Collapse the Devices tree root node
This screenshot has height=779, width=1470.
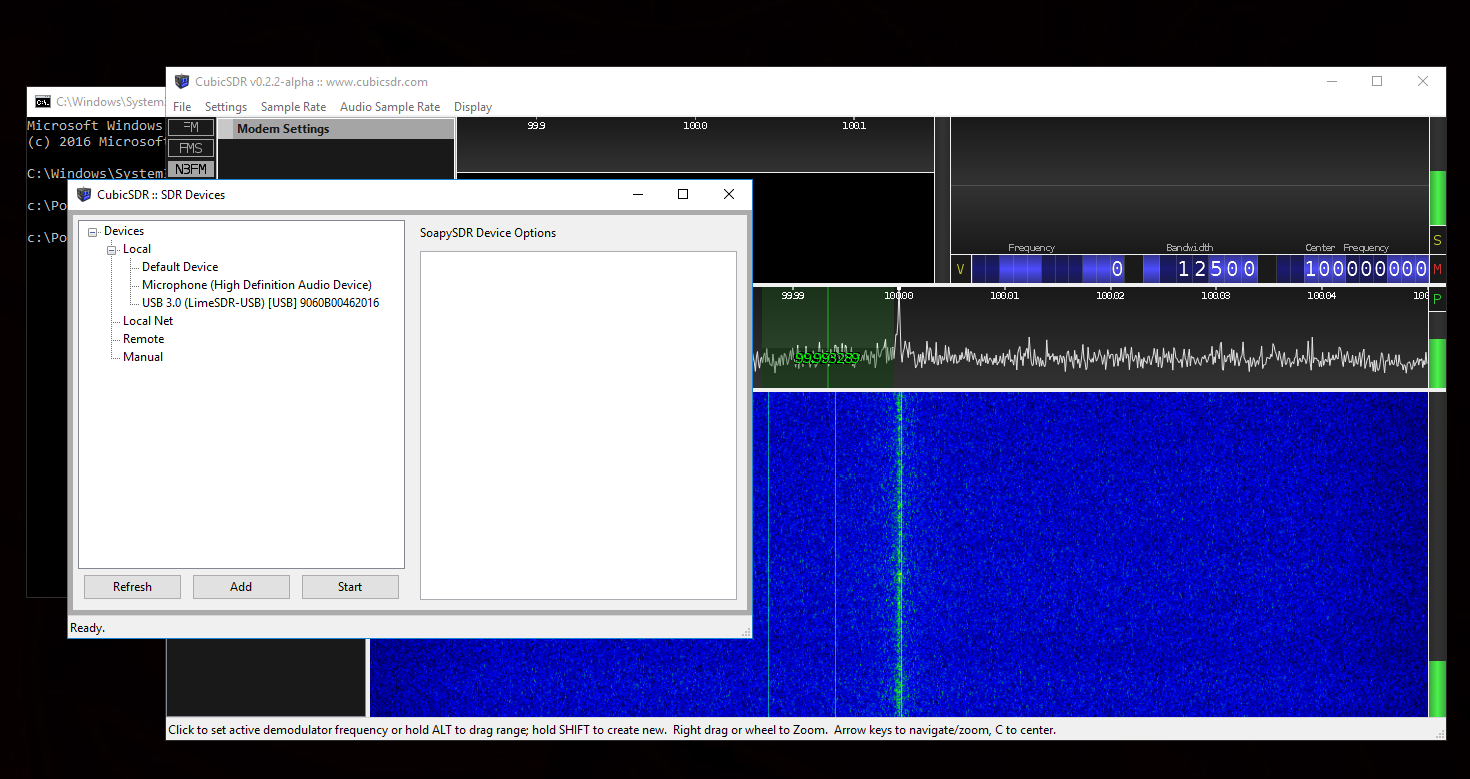point(93,232)
